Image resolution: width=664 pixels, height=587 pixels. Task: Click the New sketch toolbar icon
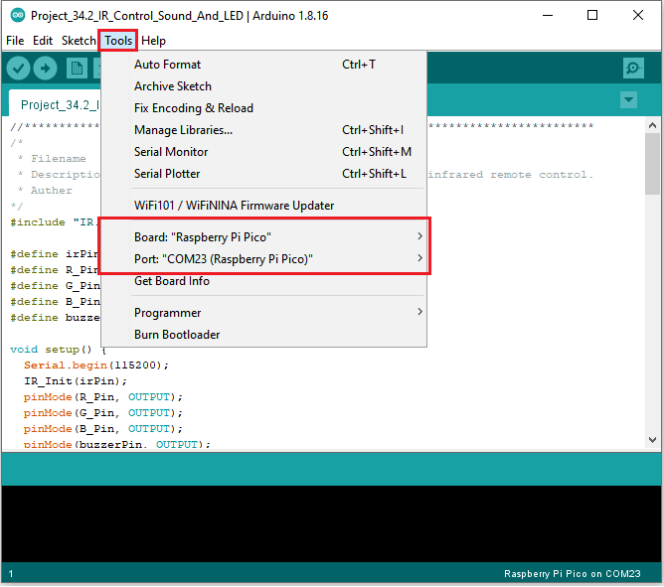(x=77, y=68)
